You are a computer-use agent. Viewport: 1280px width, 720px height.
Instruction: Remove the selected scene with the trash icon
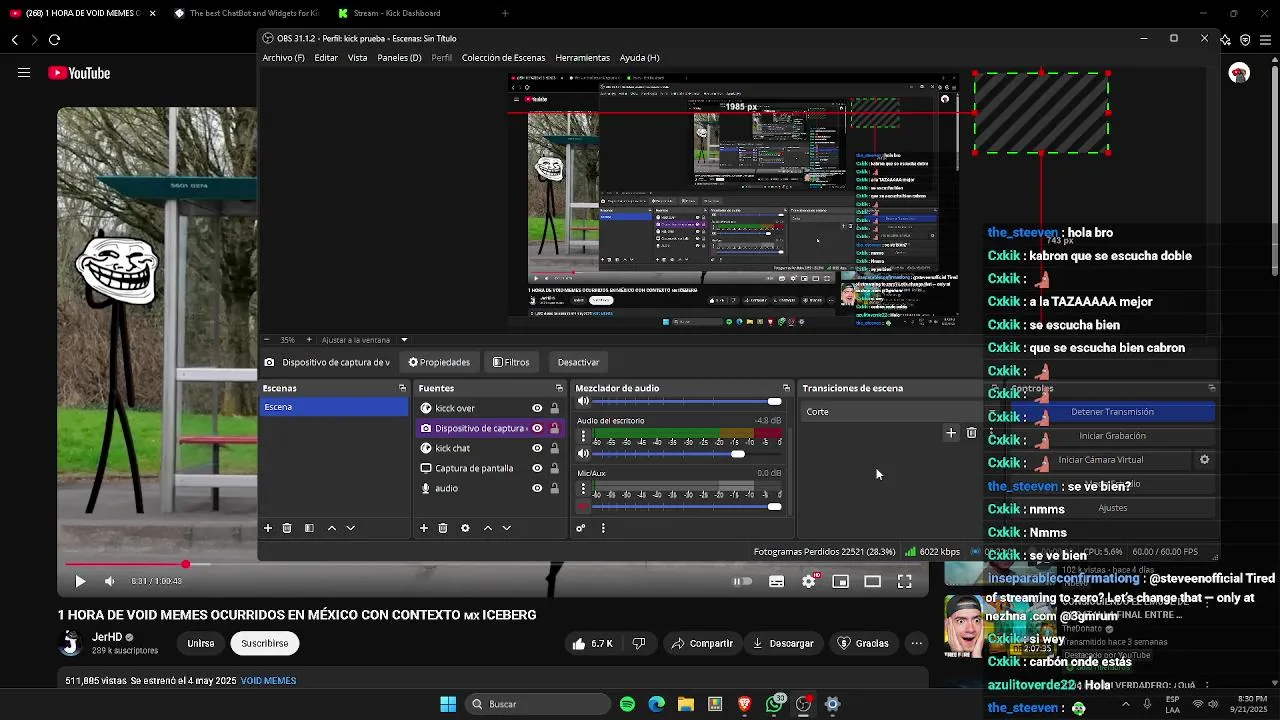[287, 528]
